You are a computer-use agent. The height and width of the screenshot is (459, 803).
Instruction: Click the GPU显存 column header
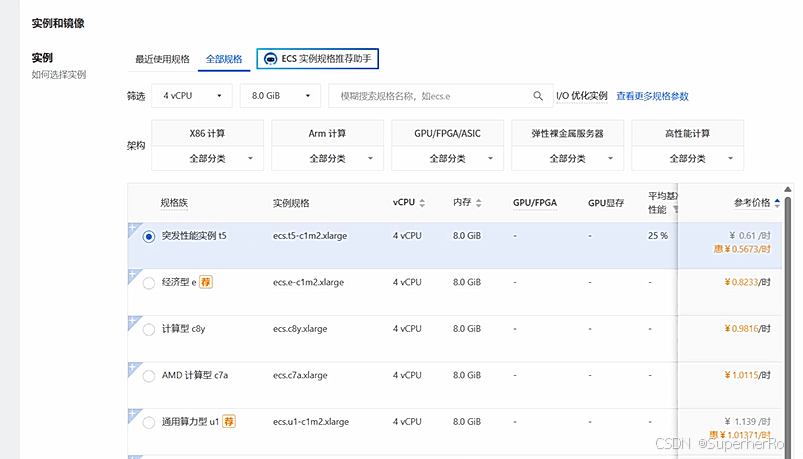(606, 203)
